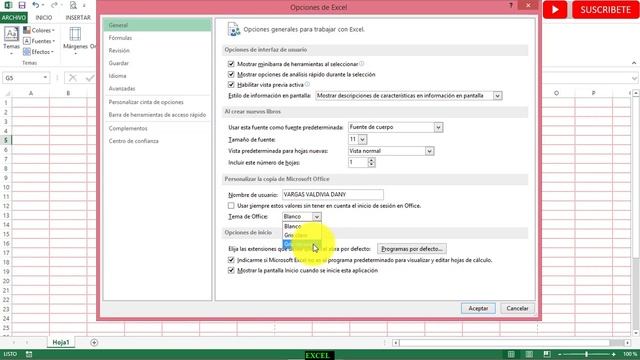Open the Colores theme colors icon
Viewport: 640px width, 360px height.
27,30
